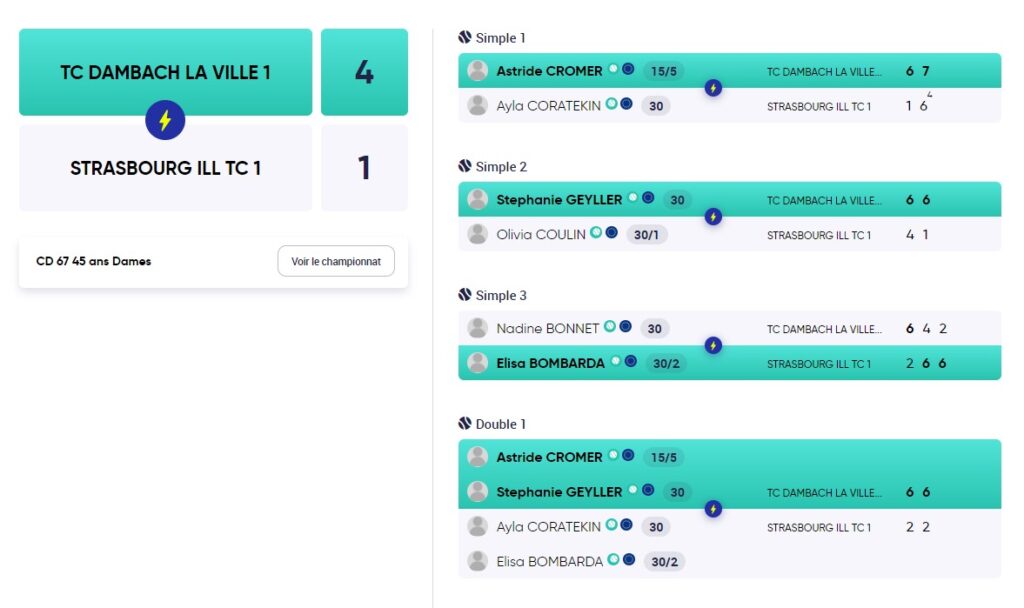1024x608 pixels.
Task: Click the lightning bolt icon between team names
Action: (x=165, y=120)
